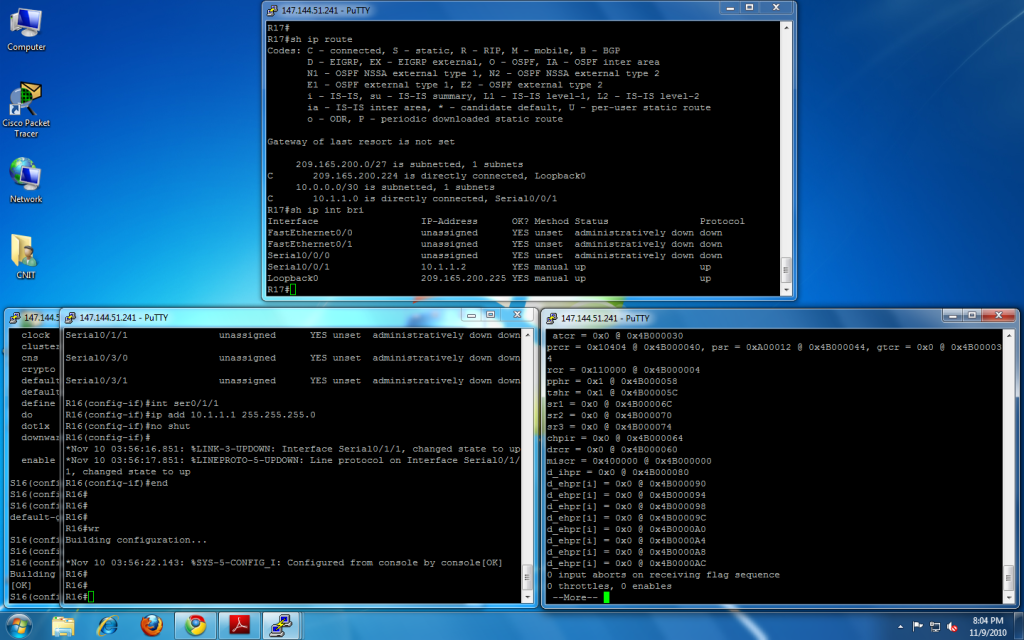The height and width of the screenshot is (640, 1024).
Task: Switch to PuTTY via its taskbar icon
Action: [x=283, y=625]
